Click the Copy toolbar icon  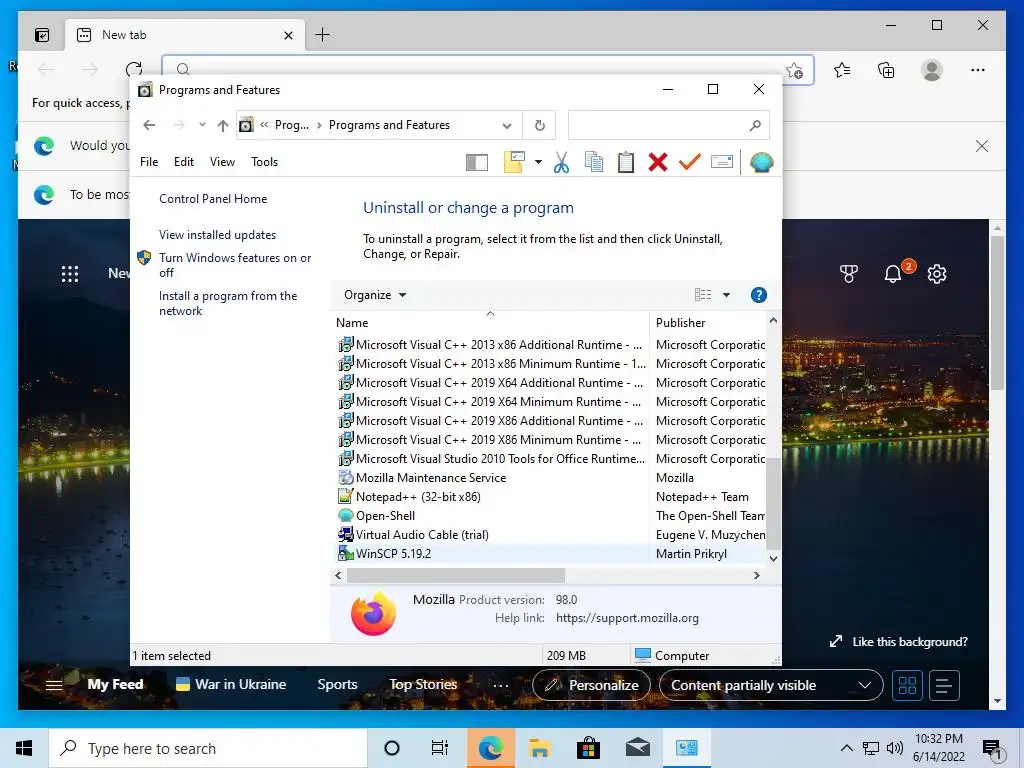[594, 162]
